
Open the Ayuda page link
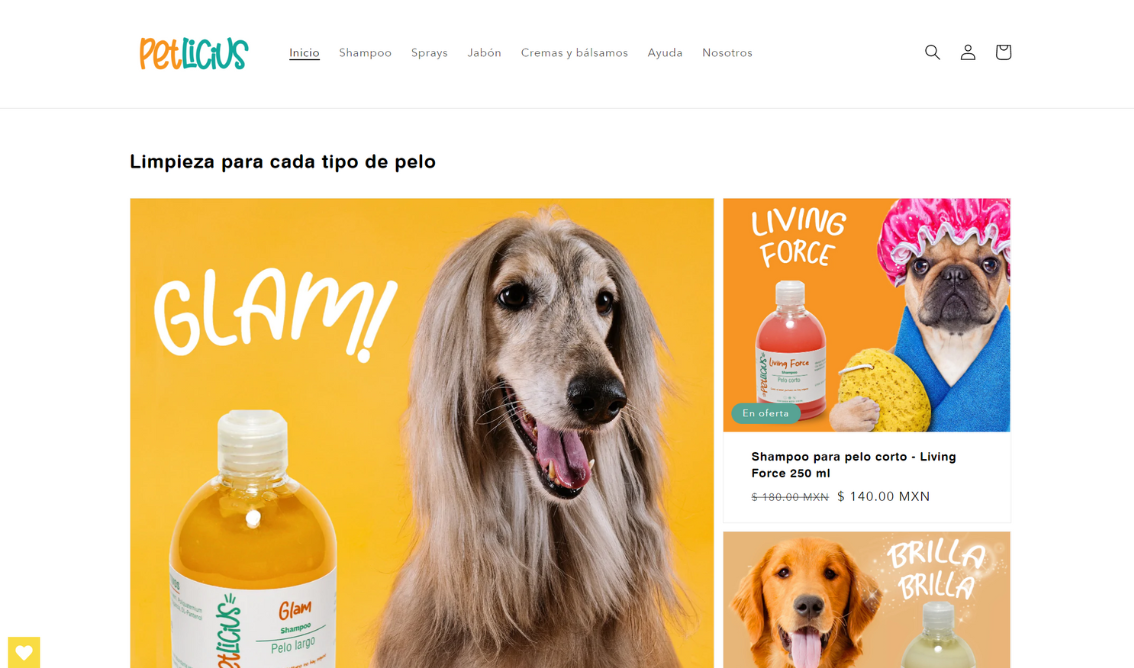click(x=665, y=53)
